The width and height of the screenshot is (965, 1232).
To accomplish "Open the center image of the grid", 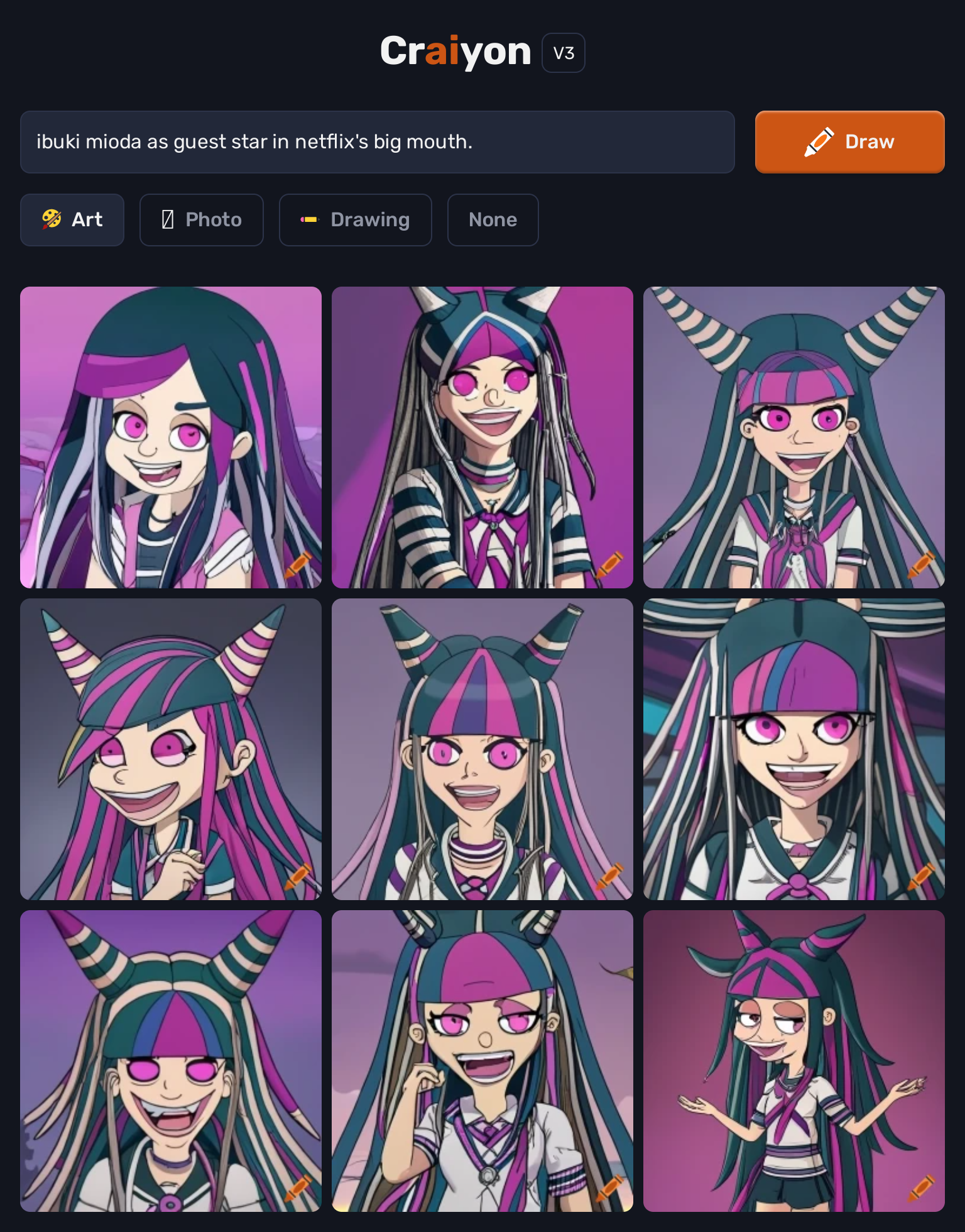I will click(482, 749).
